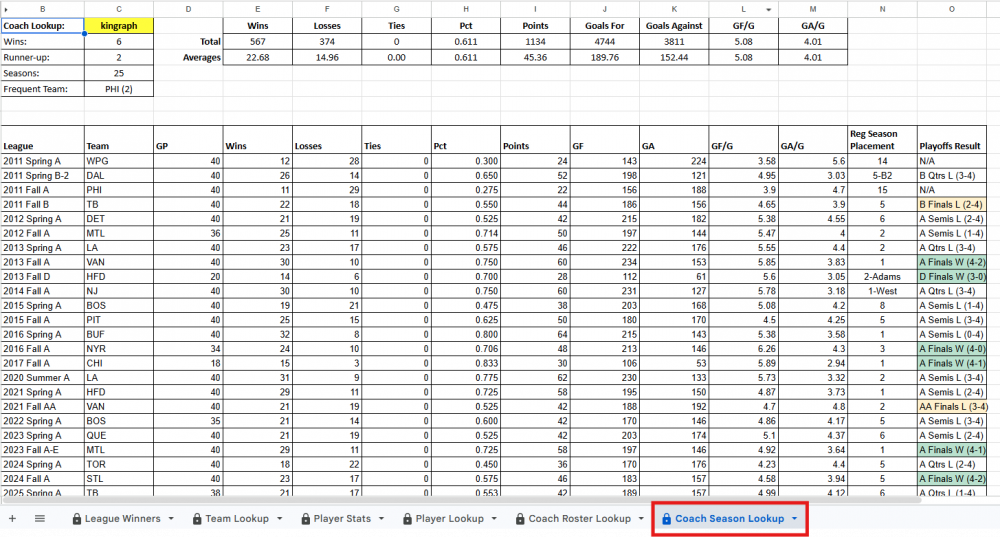Switch to the League Winners sheet
Image resolution: width=1000 pixels, height=537 pixels.
point(122,519)
